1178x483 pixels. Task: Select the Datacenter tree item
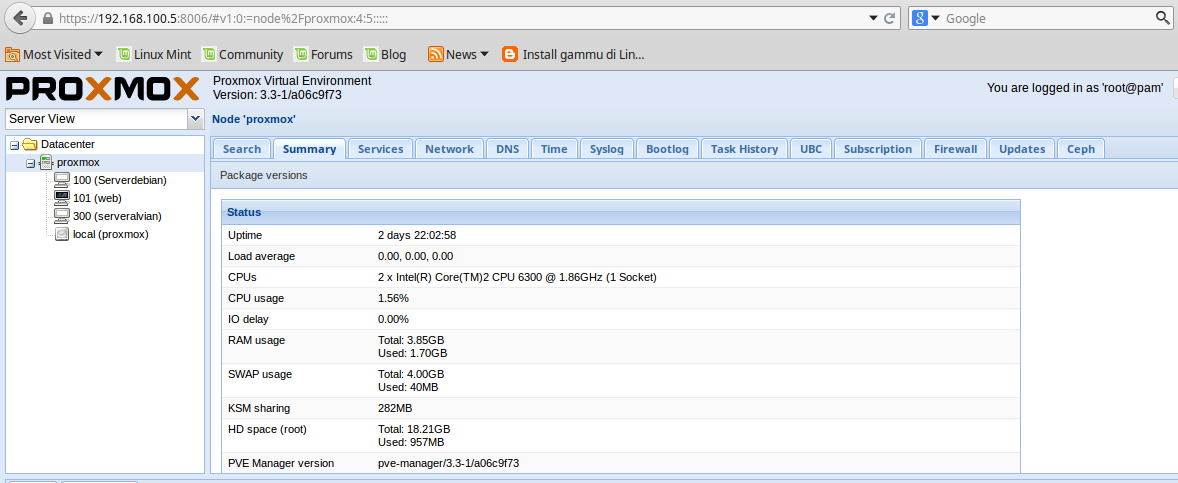click(68, 144)
